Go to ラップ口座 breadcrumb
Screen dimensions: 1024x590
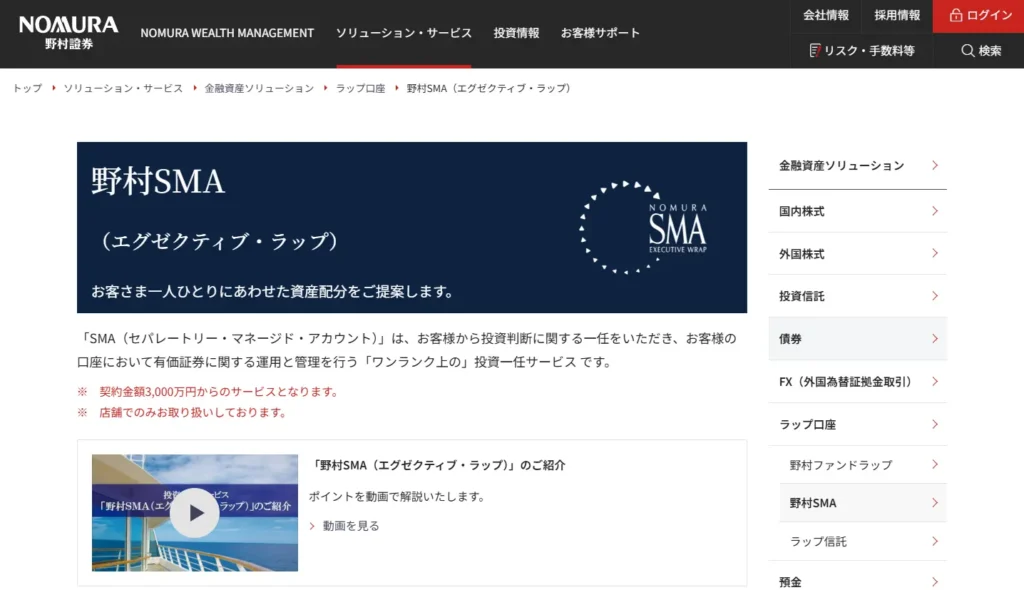[360, 88]
